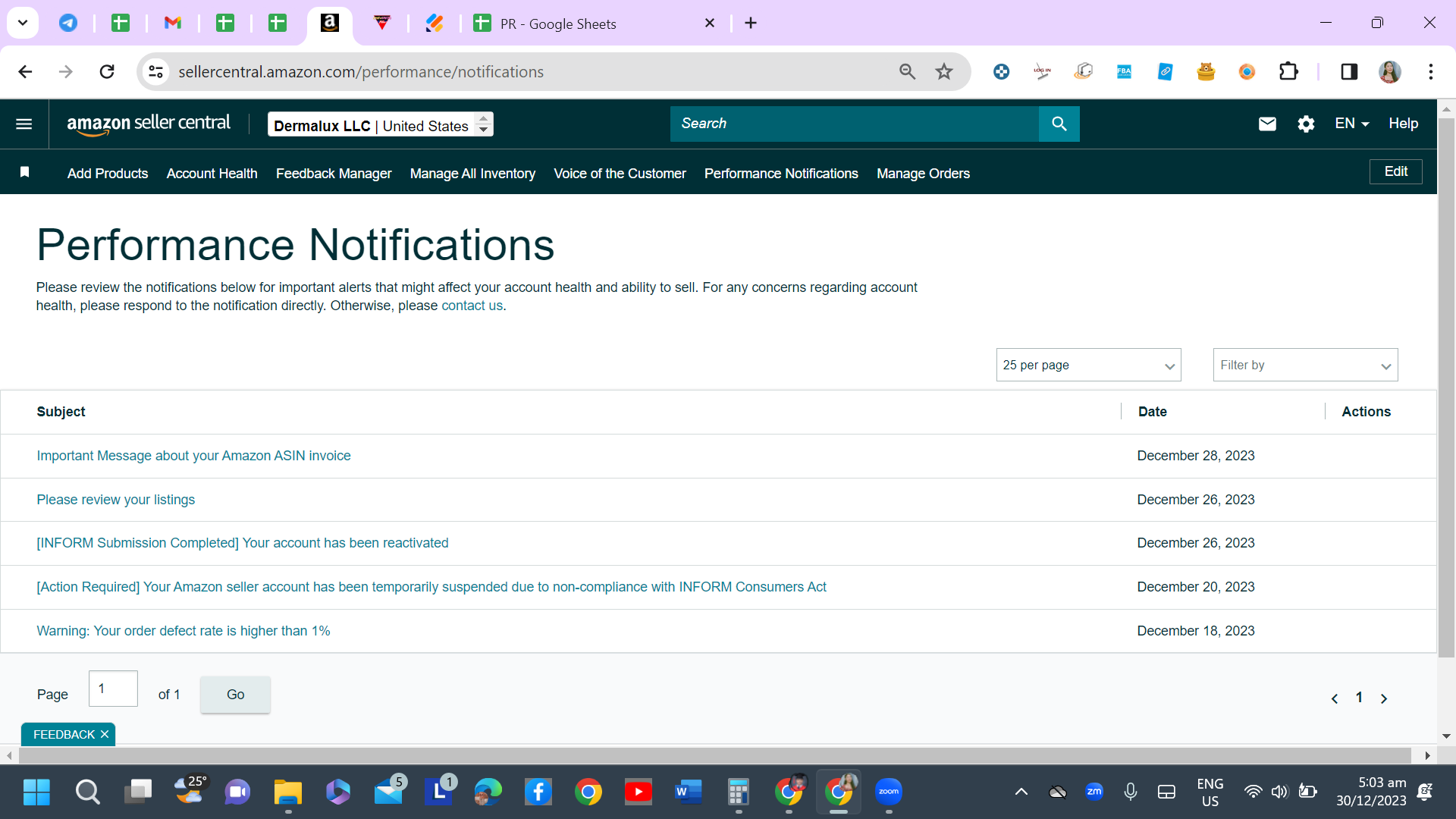Switch to the Gmail browser tab
Viewport: 1456px width, 819px height.
pyautogui.click(x=173, y=23)
